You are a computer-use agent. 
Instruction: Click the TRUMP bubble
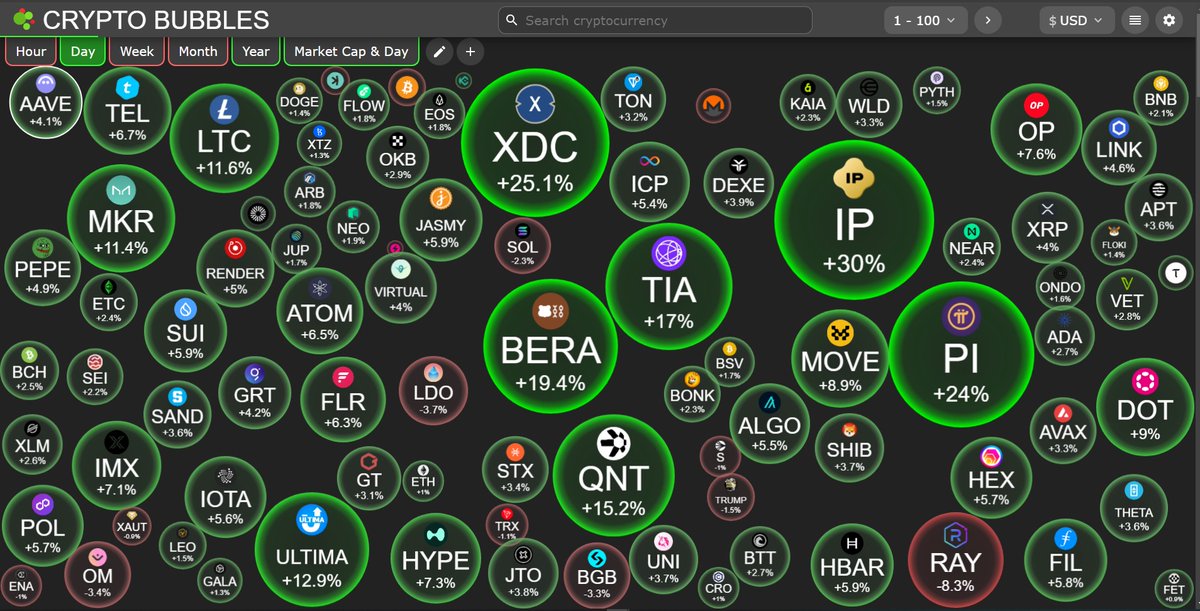click(731, 495)
